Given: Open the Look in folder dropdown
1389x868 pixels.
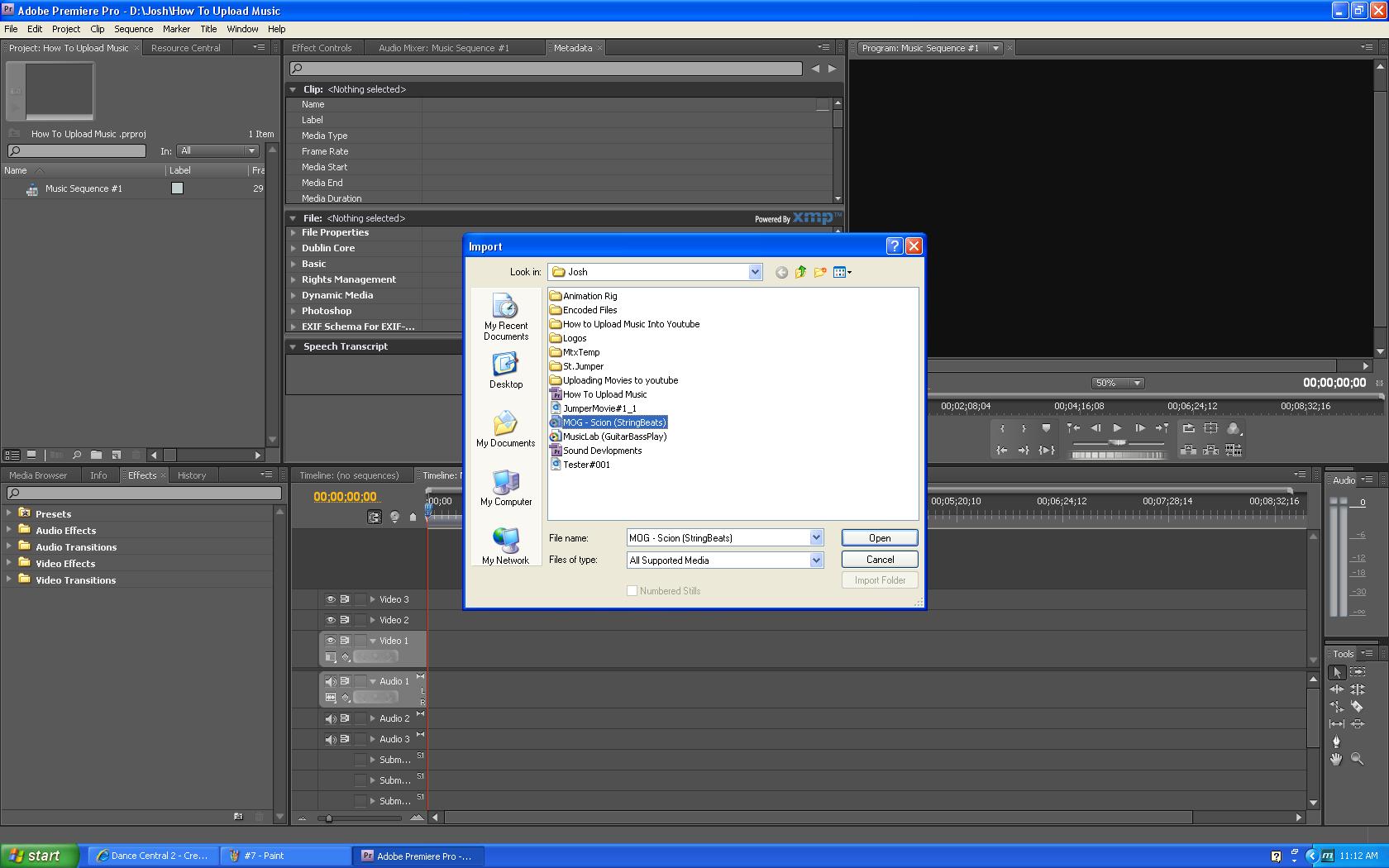Looking at the screenshot, I should coord(755,272).
